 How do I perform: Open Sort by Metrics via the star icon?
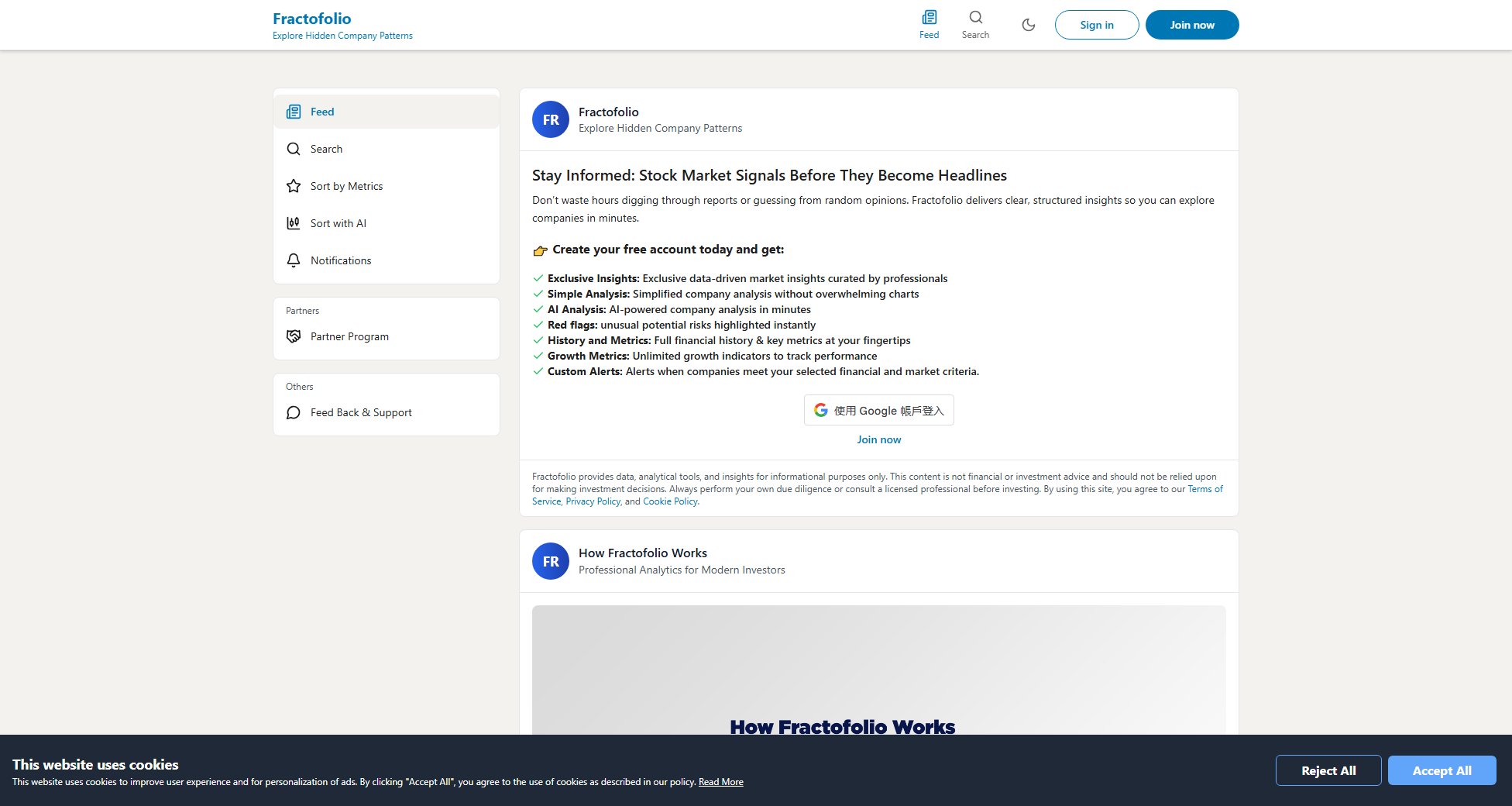click(x=294, y=186)
